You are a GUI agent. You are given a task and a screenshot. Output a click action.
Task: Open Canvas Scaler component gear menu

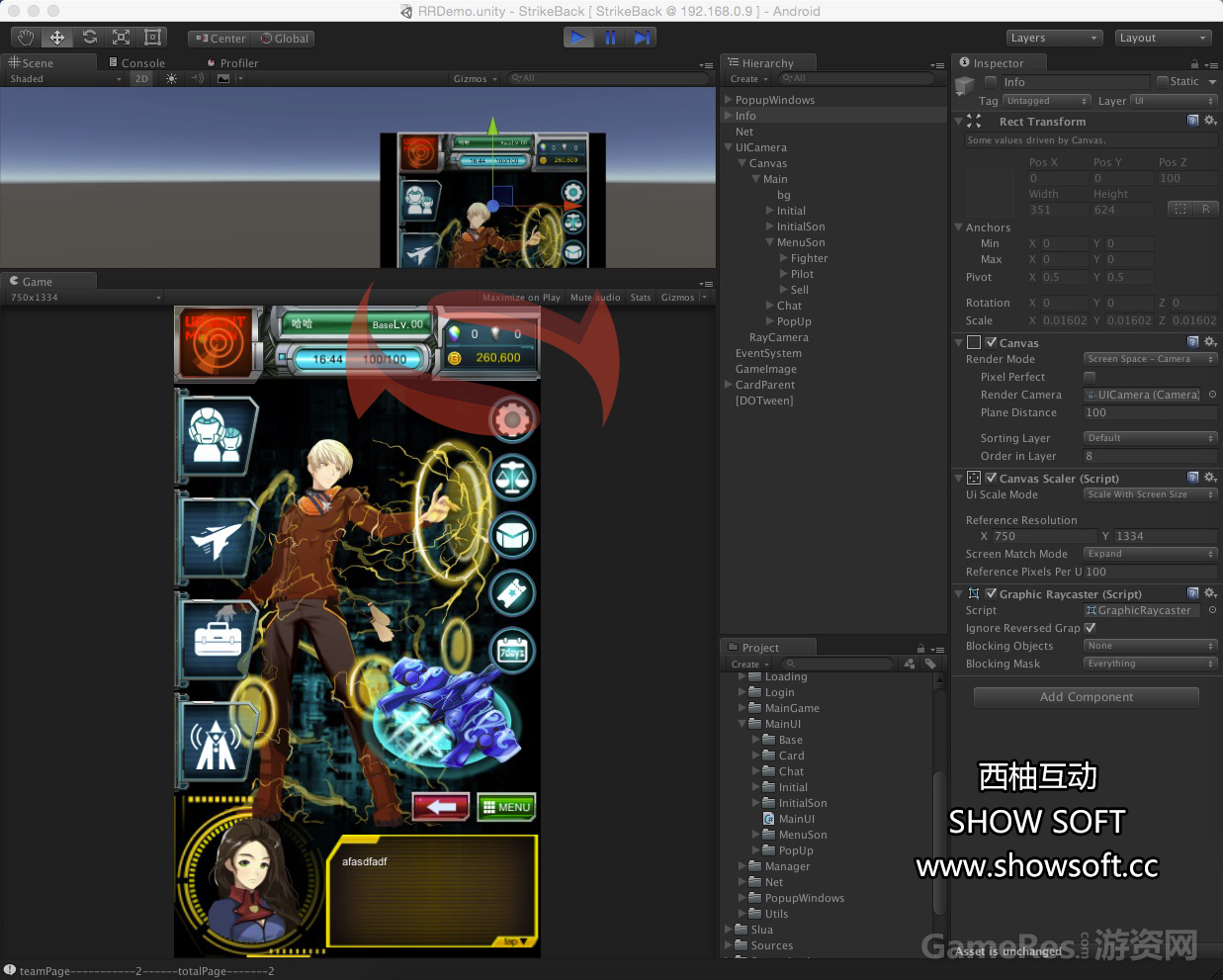click(1210, 478)
